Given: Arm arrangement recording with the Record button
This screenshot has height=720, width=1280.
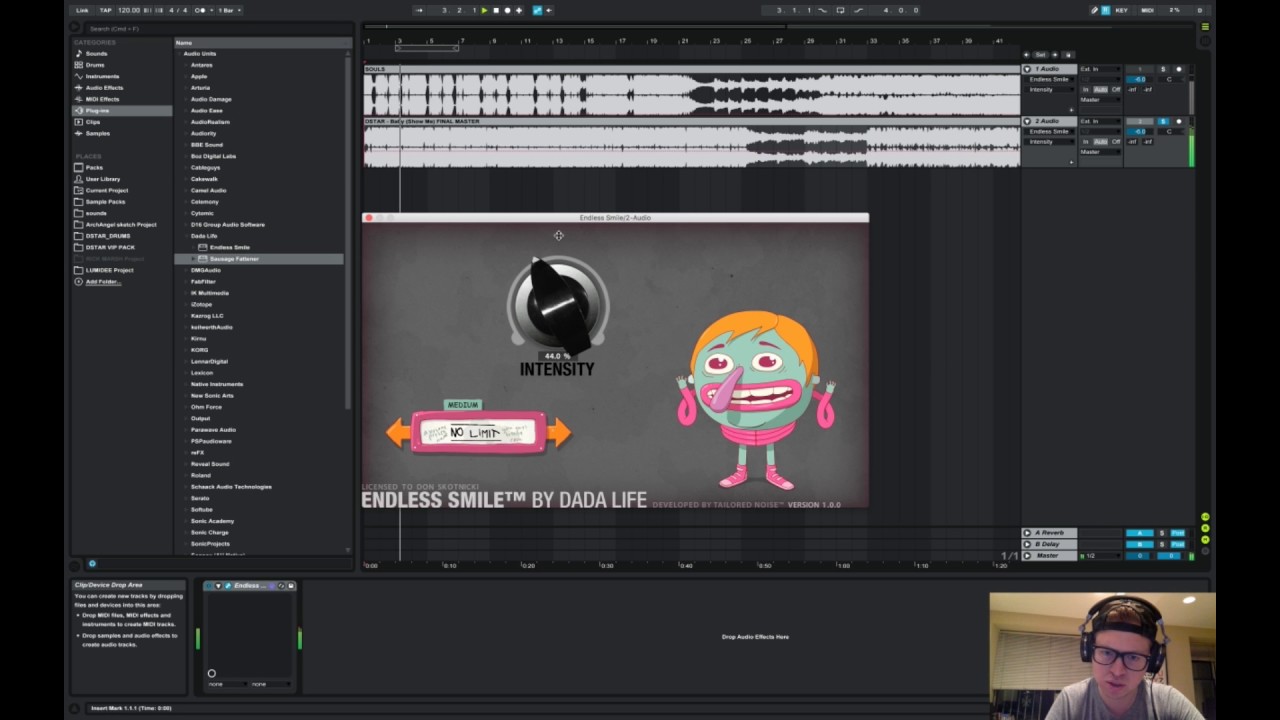Looking at the screenshot, I should tap(507, 10).
